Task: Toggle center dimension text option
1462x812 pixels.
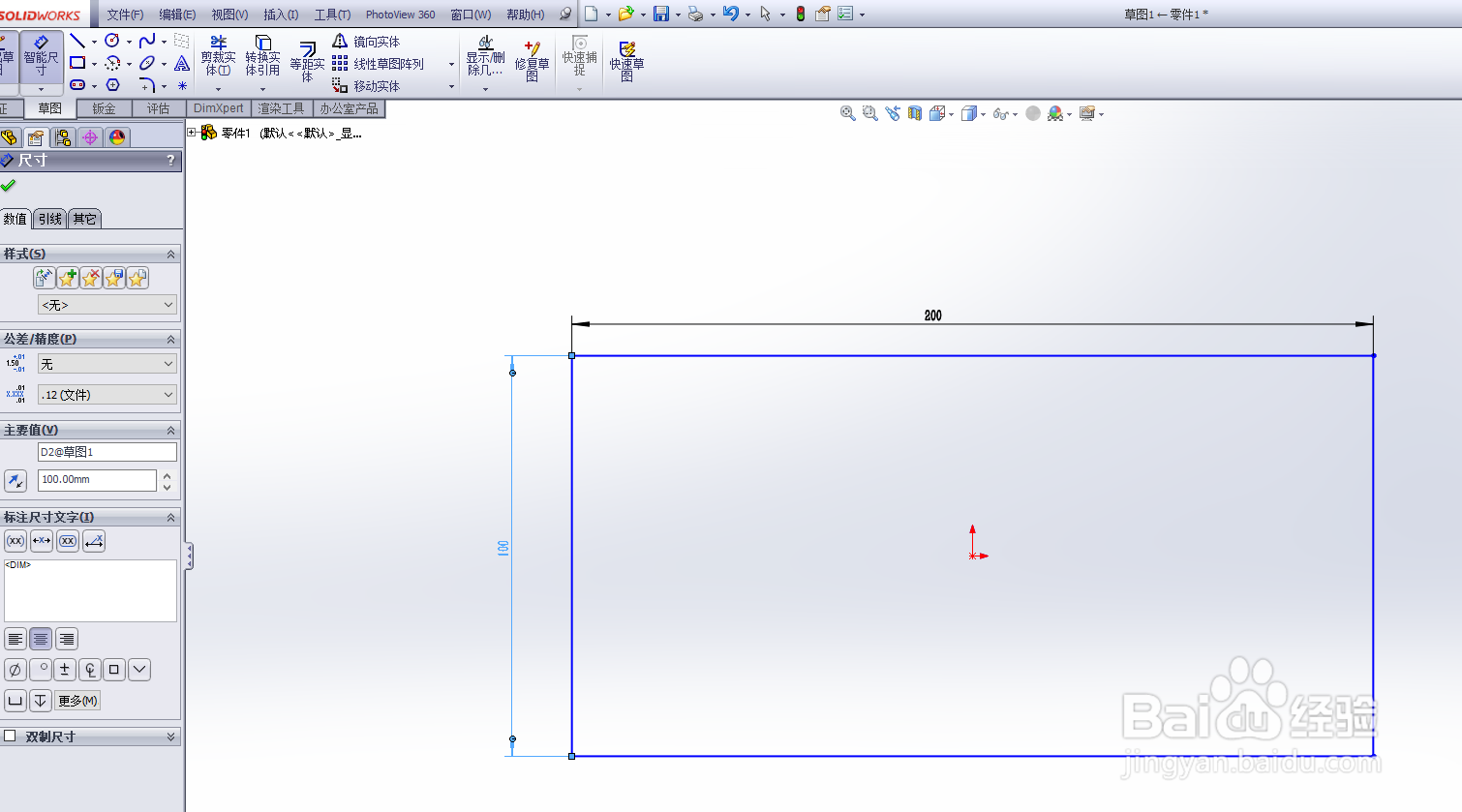Action: click(x=42, y=541)
